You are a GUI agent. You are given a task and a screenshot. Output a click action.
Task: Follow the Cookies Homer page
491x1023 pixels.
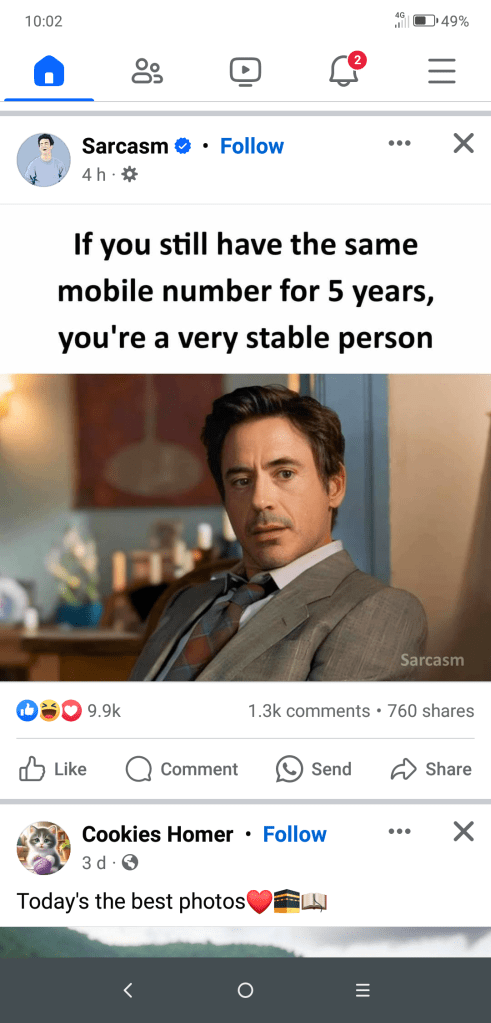coord(295,834)
